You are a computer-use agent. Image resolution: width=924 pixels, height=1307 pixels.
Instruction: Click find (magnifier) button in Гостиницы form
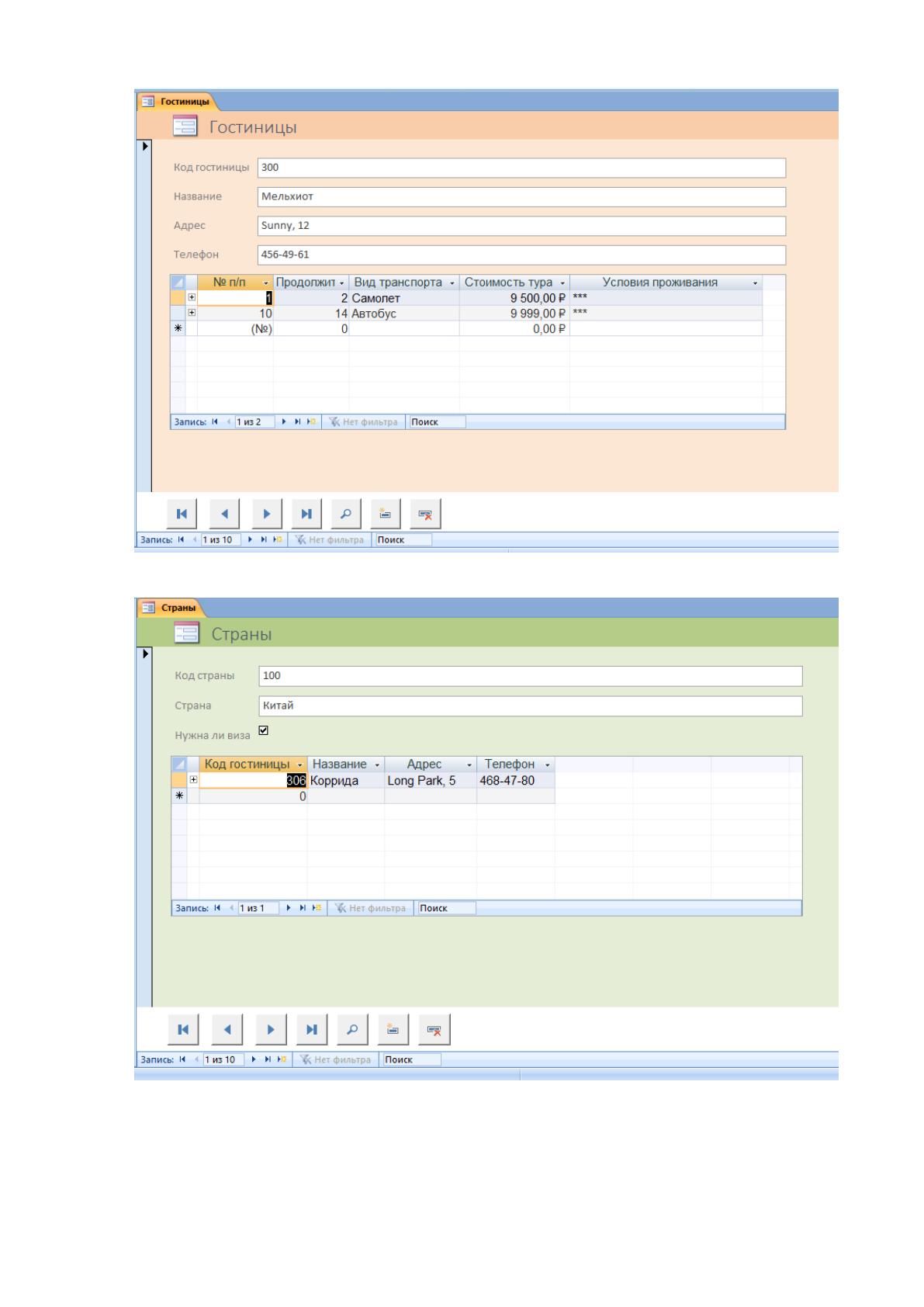[346, 513]
